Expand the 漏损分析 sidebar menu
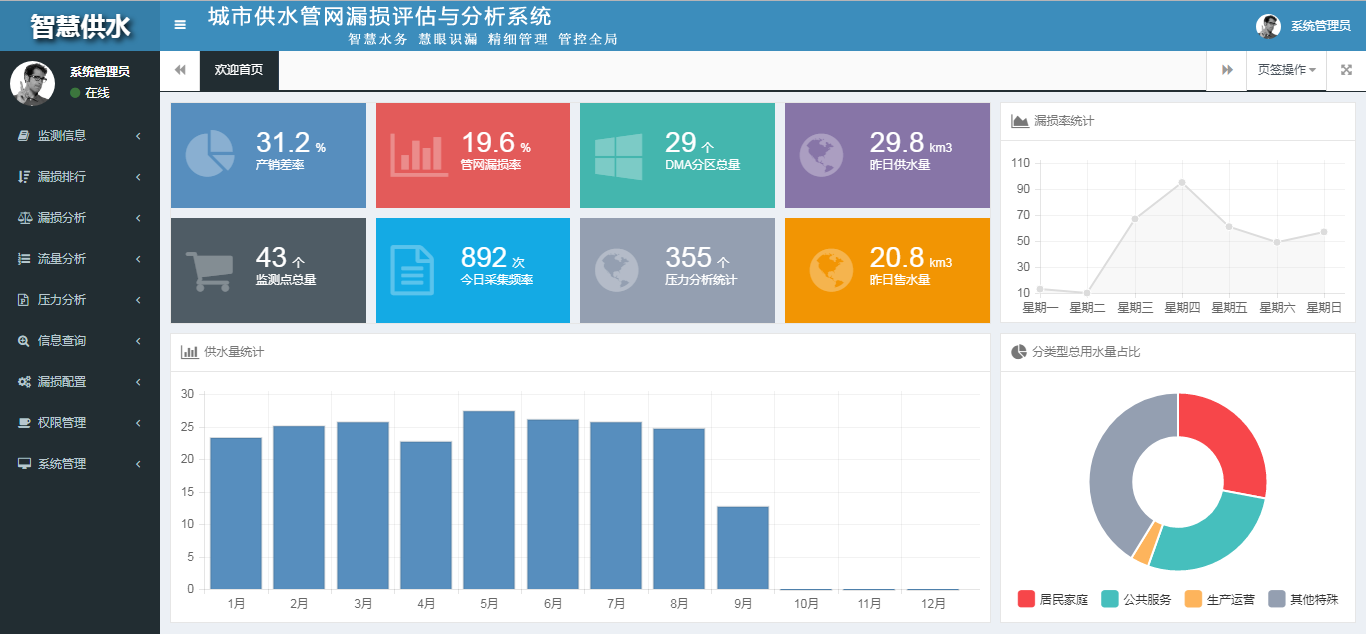The width and height of the screenshot is (1366, 634). coord(78,218)
